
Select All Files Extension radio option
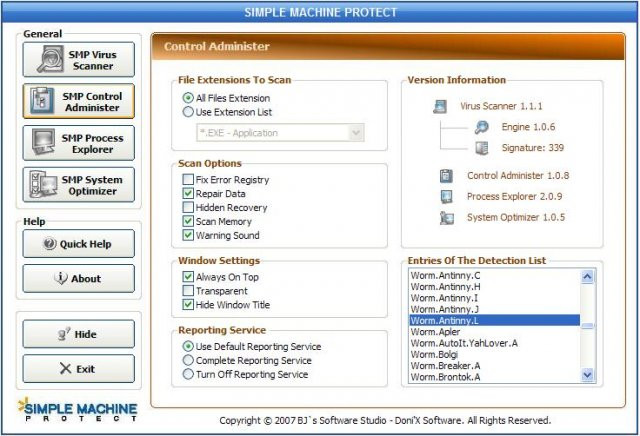click(x=188, y=98)
